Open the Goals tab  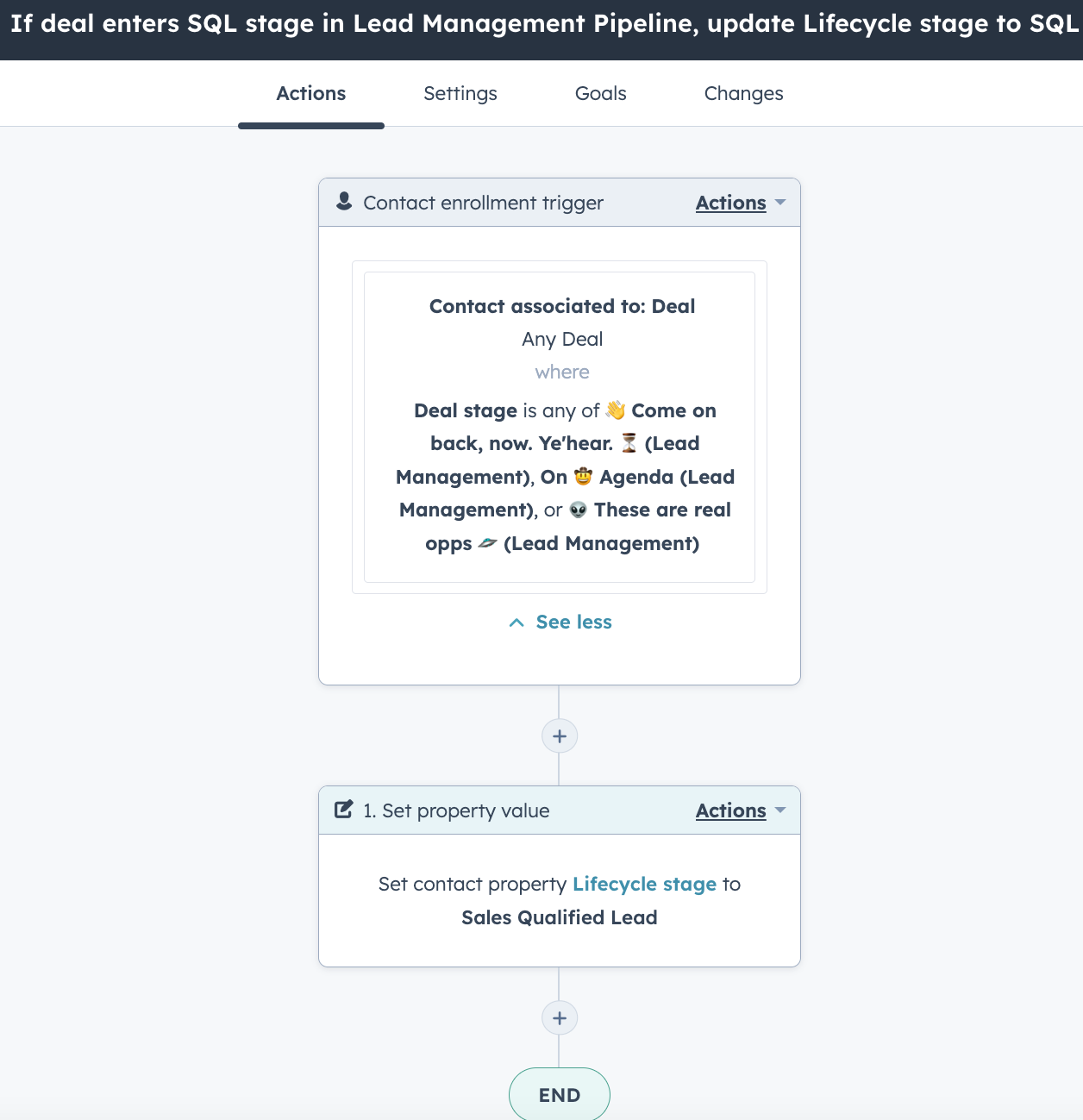(600, 93)
